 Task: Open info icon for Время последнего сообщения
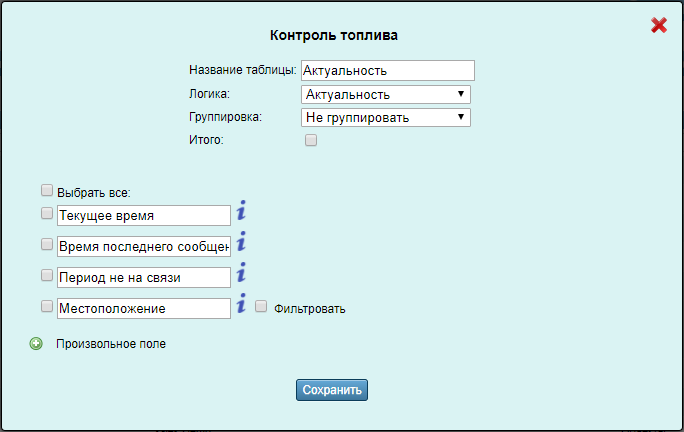(241, 242)
